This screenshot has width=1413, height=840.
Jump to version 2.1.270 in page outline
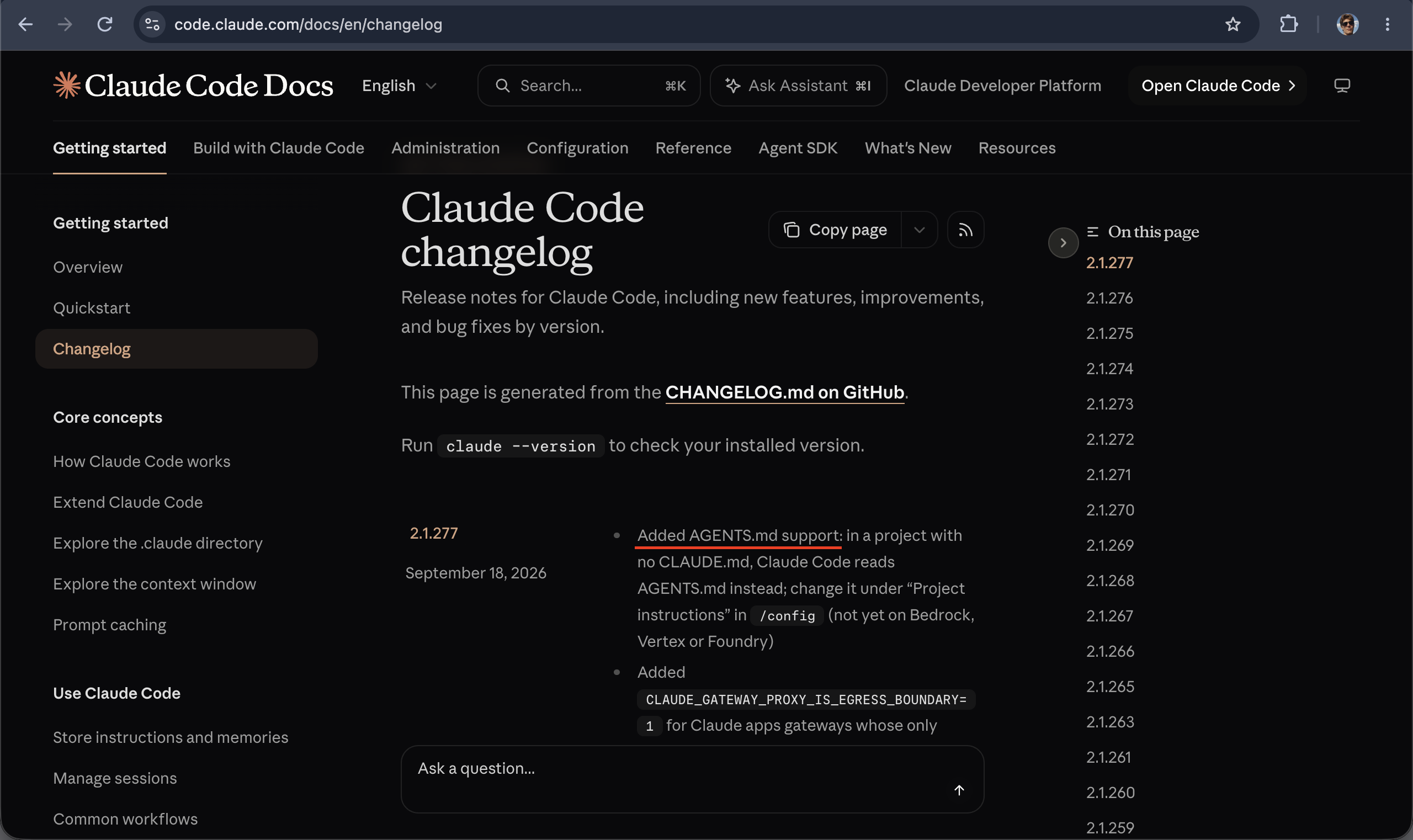[1109, 510]
